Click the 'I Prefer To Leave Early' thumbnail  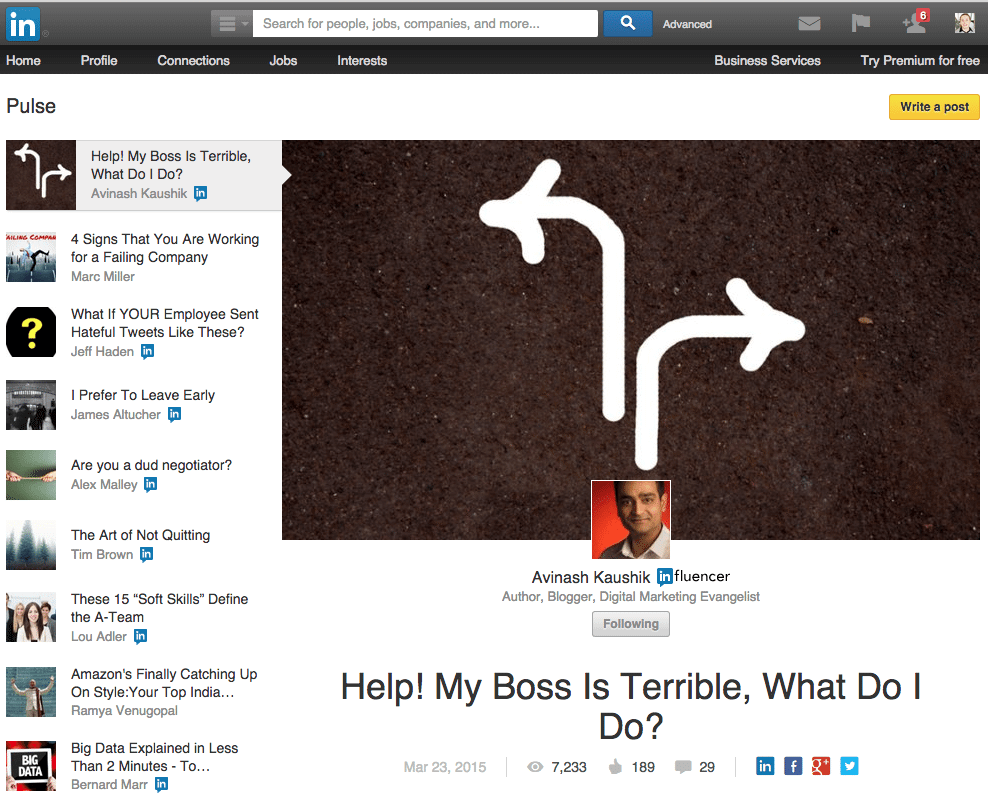tap(31, 405)
